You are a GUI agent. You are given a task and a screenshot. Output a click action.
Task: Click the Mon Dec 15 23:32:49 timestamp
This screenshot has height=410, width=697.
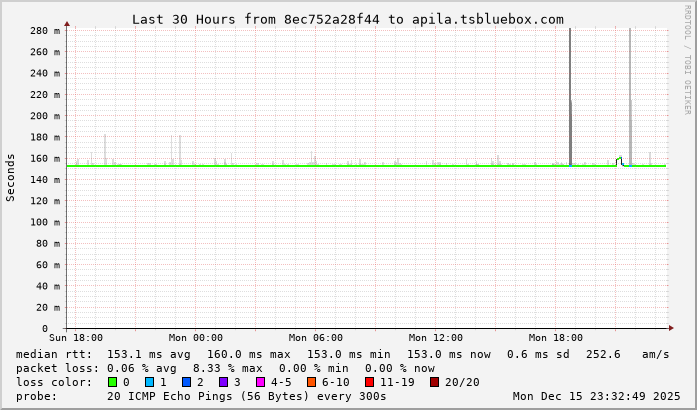(x=595, y=396)
